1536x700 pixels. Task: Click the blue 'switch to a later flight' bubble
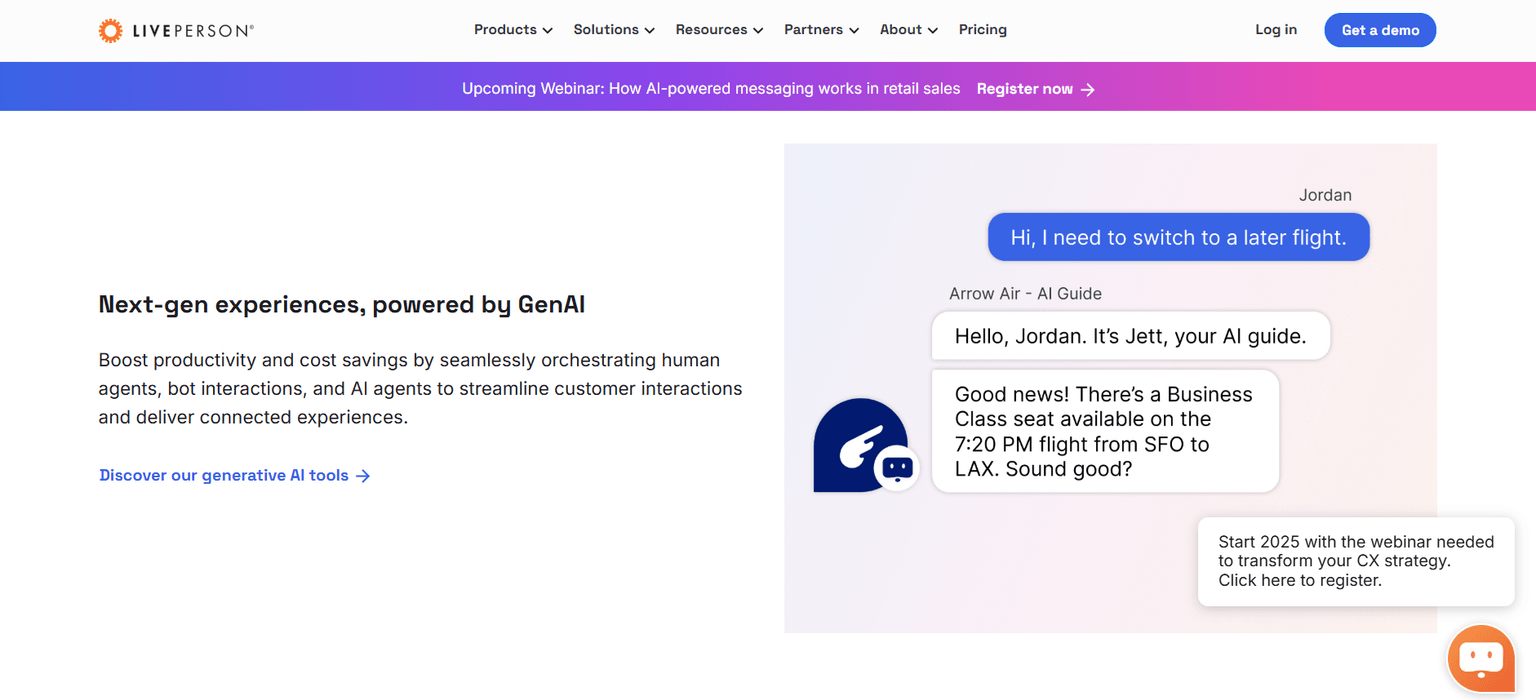click(x=1178, y=237)
